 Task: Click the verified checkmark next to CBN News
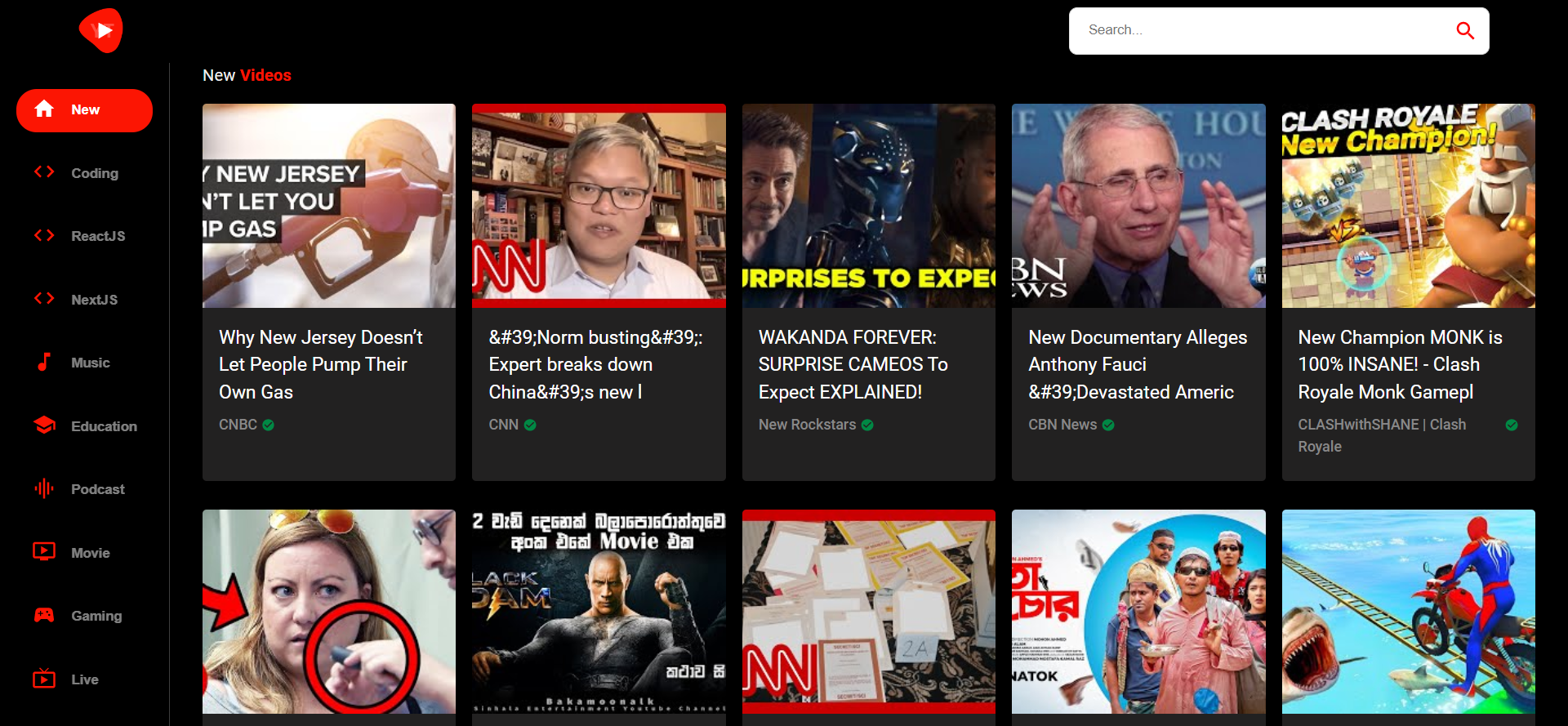(1108, 425)
